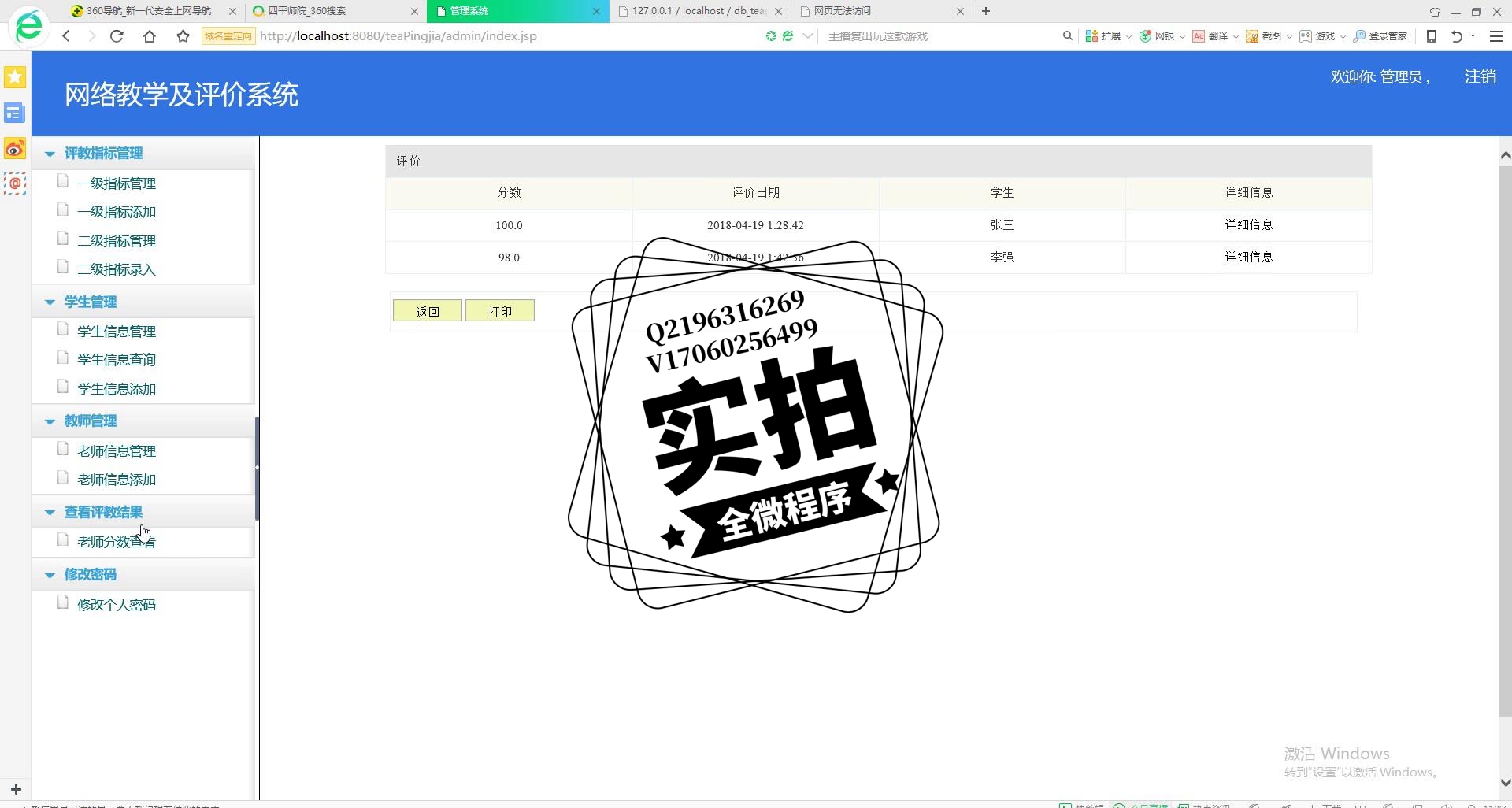Open 学生信息添加 menu item
Screen dimensions: 1512x808
(117, 389)
